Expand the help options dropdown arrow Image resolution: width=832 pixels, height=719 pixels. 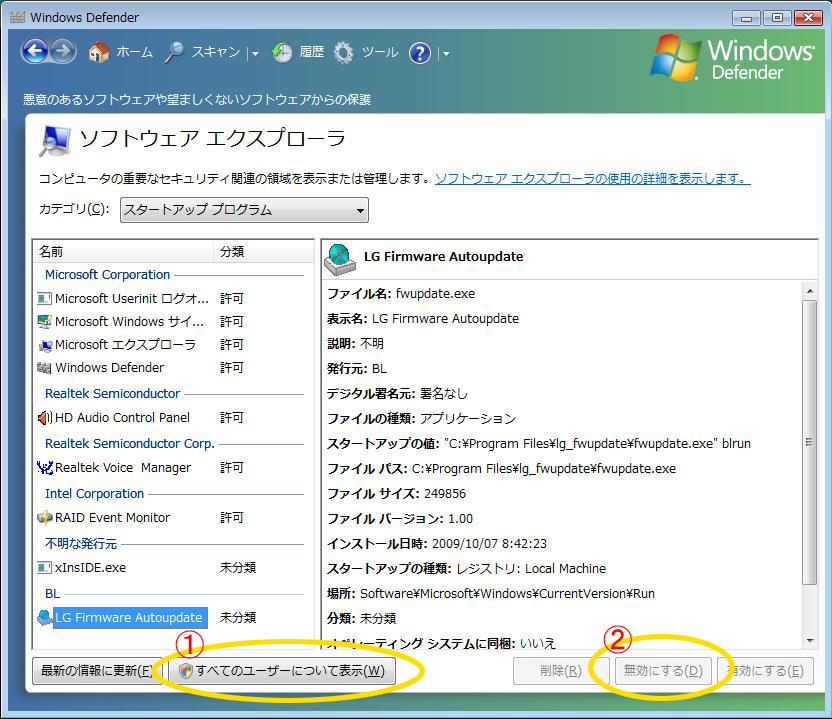[x=445, y=54]
